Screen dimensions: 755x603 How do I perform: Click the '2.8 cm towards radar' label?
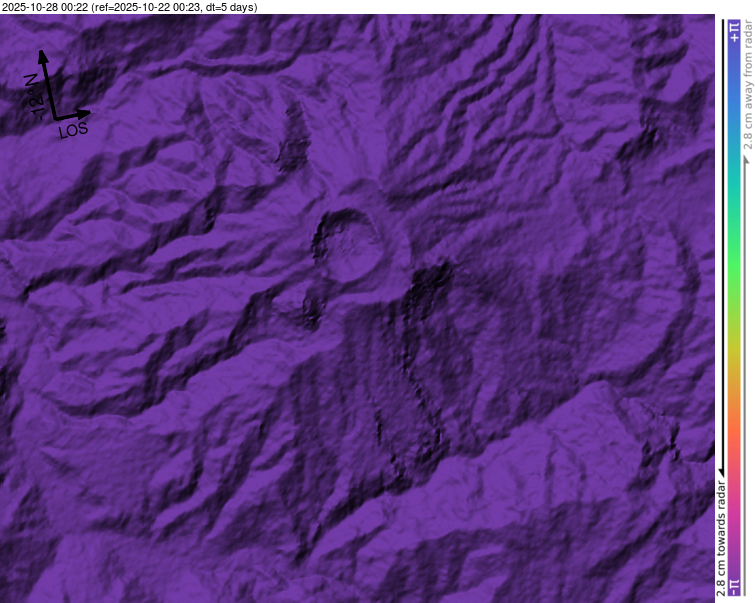tap(721, 532)
